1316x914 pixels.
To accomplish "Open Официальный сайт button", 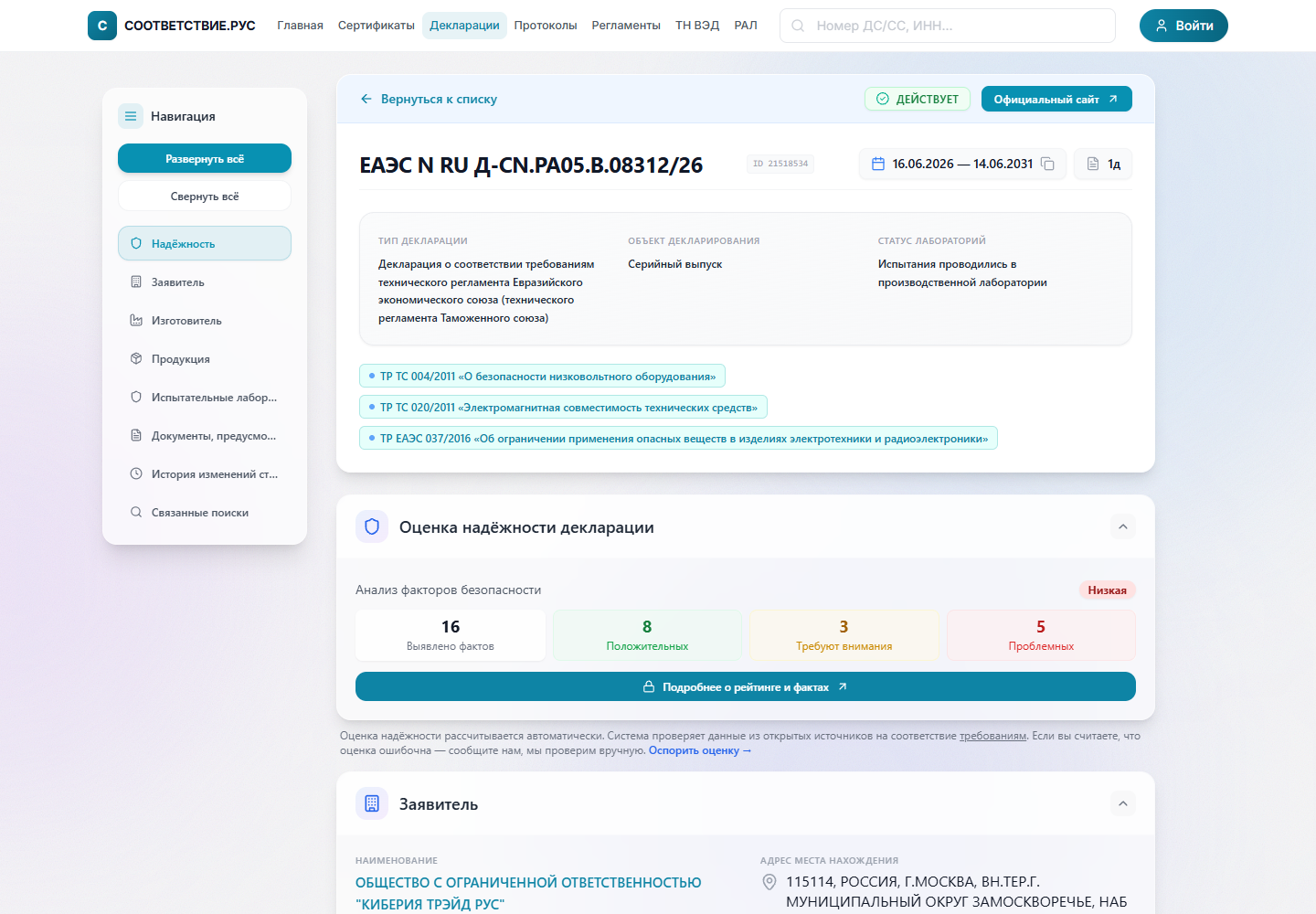I will [x=1056, y=99].
